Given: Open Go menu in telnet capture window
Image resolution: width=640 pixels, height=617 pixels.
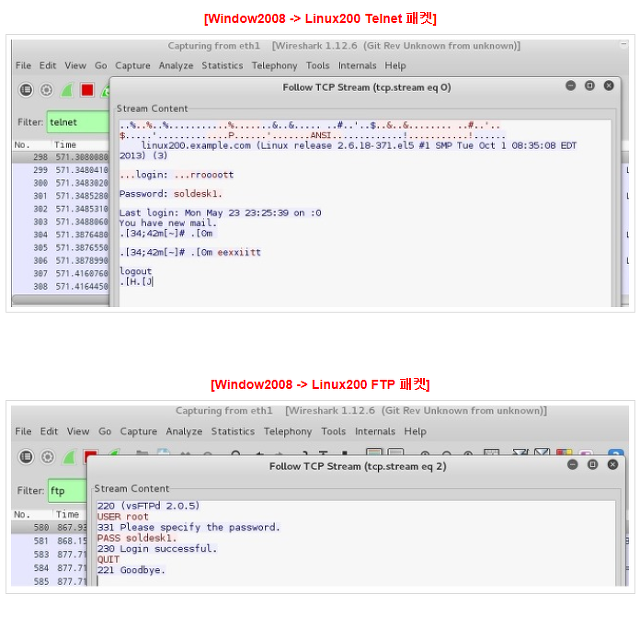Looking at the screenshot, I should click(101, 66).
